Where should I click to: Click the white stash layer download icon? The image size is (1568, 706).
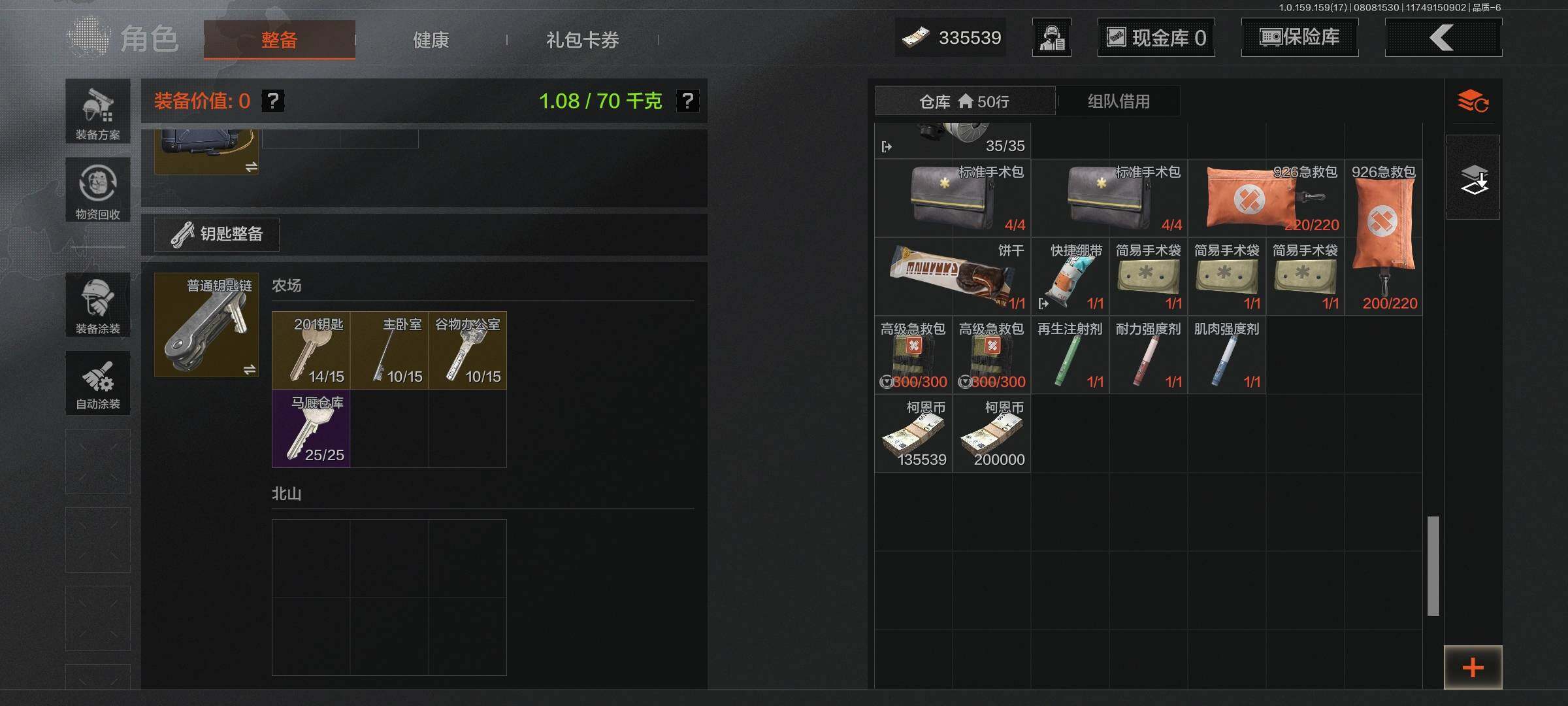pos(1473,178)
